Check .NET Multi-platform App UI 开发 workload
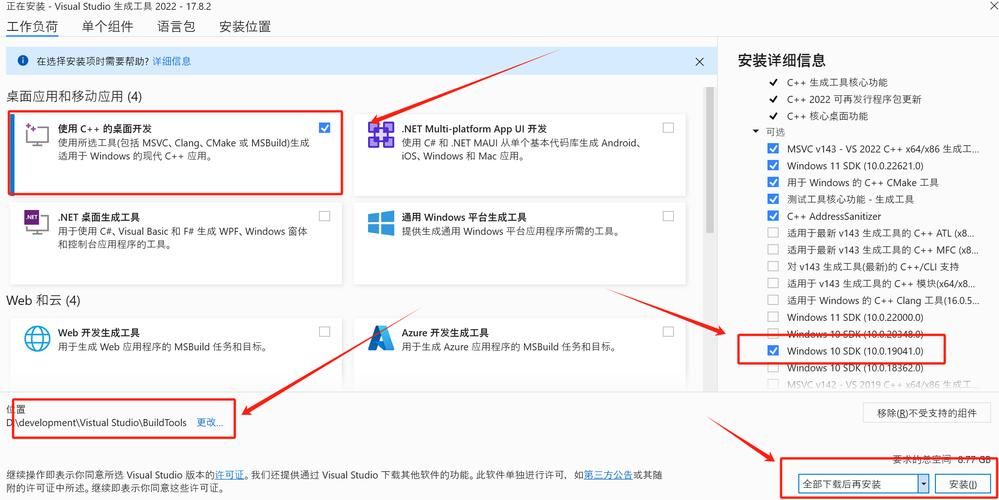 668,128
